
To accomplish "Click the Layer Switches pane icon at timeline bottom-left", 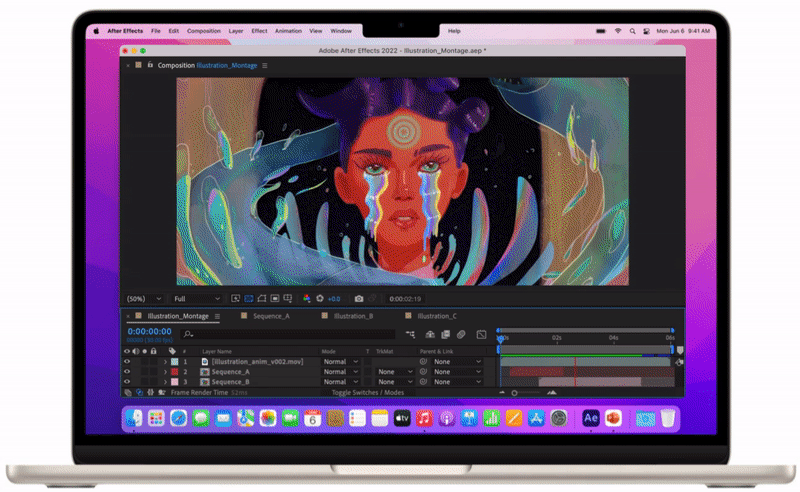I will 128,392.
